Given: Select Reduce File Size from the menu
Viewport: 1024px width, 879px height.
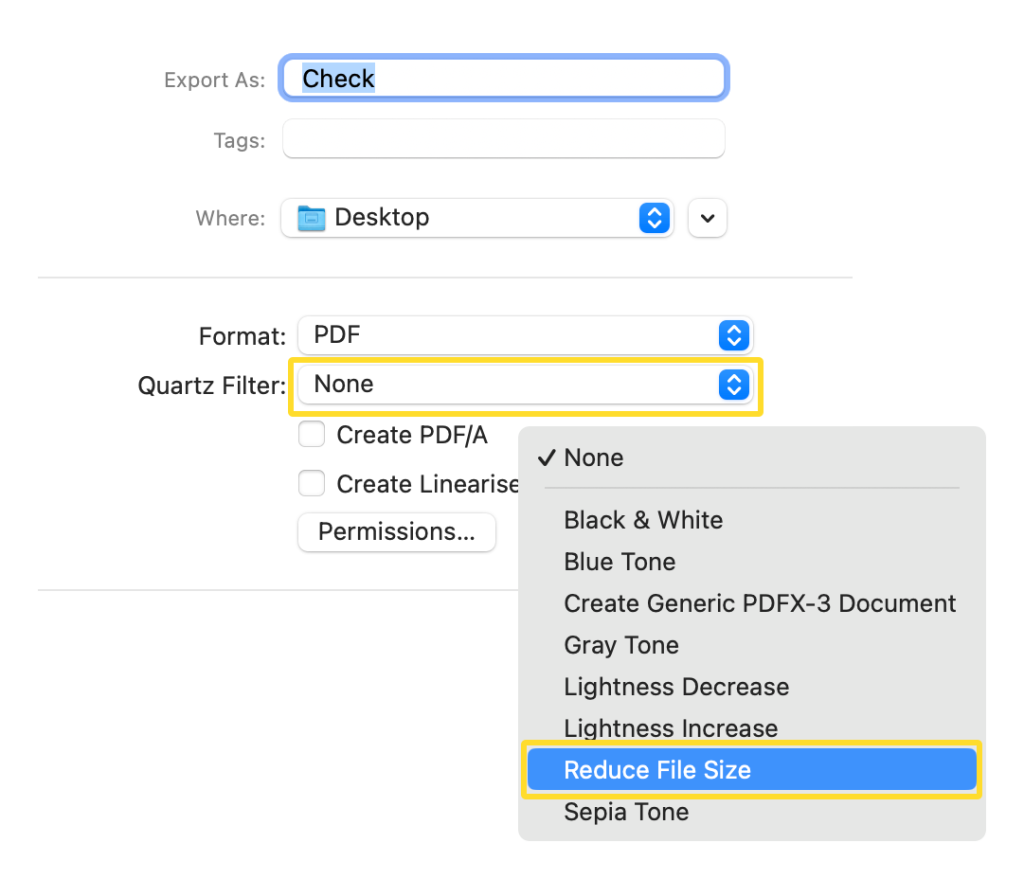Looking at the screenshot, I should [x=658, y=769].
